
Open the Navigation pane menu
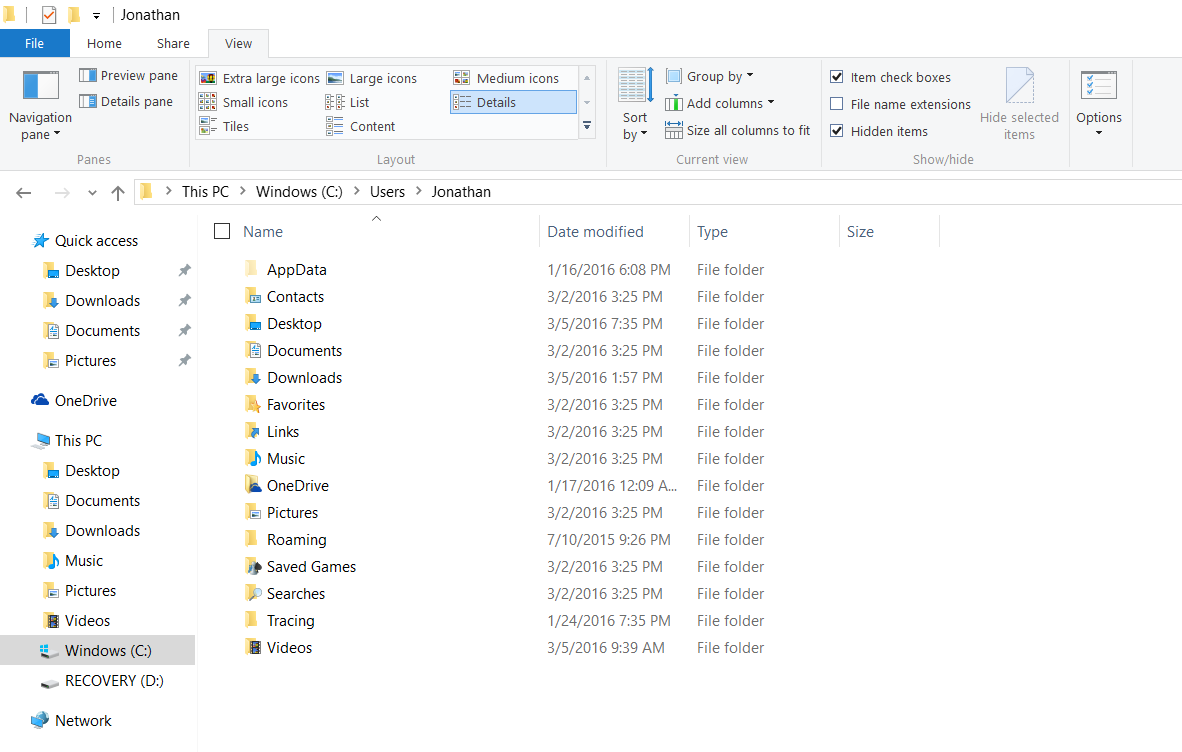(40, 105)
